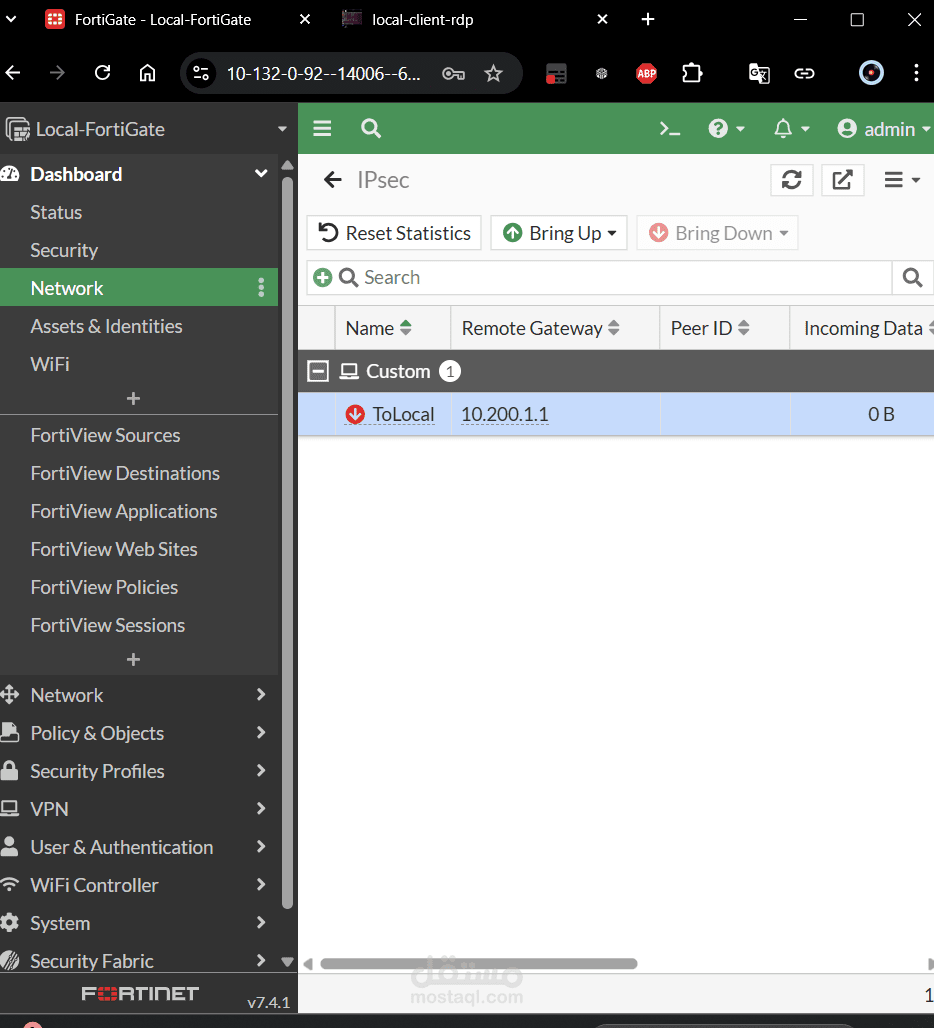Bookmark this page with star icon
The image size is (934, 1028).
tap(493, 73)
